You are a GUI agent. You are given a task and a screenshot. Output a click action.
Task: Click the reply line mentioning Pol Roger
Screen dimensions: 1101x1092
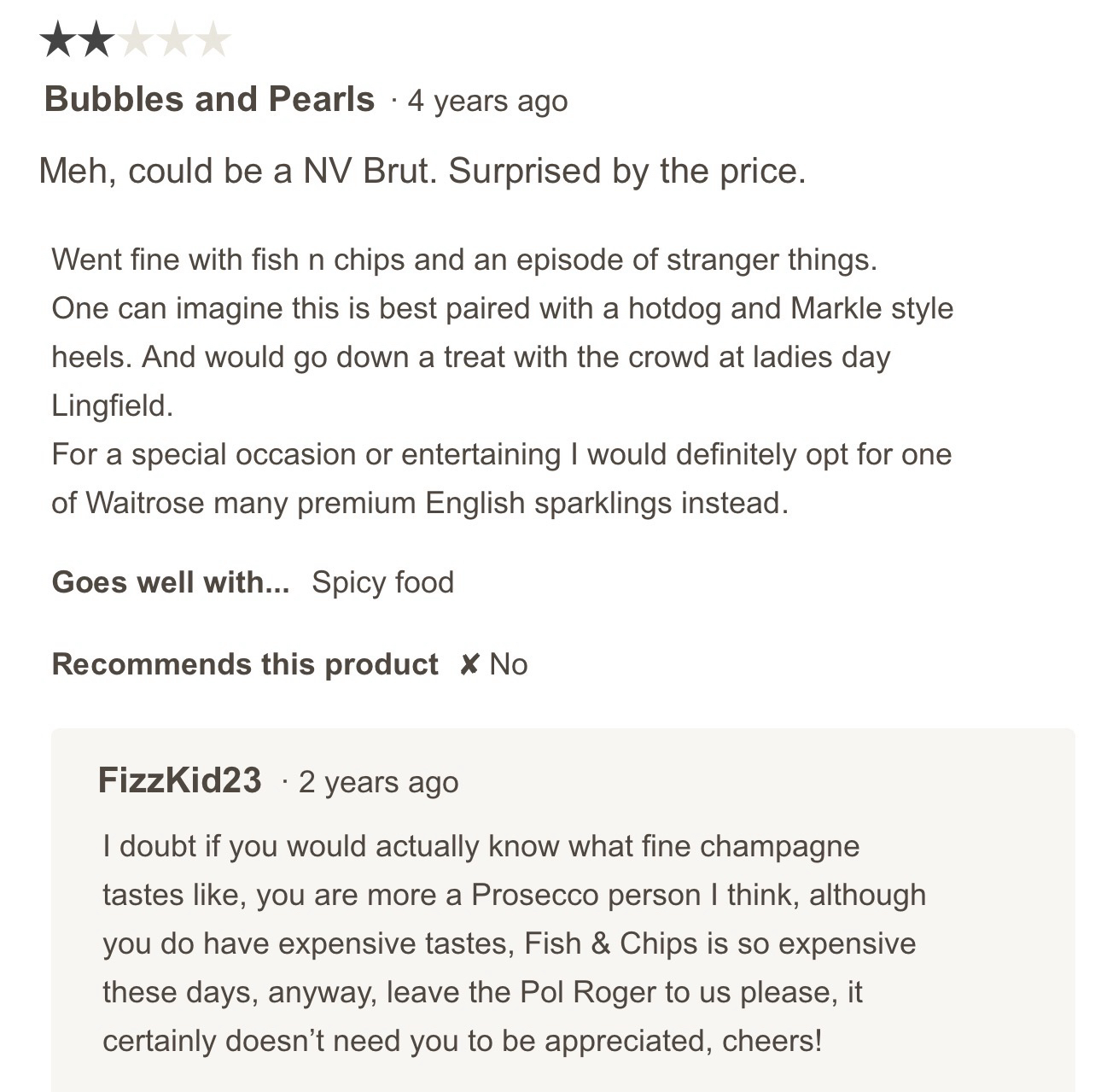point(482,992)
